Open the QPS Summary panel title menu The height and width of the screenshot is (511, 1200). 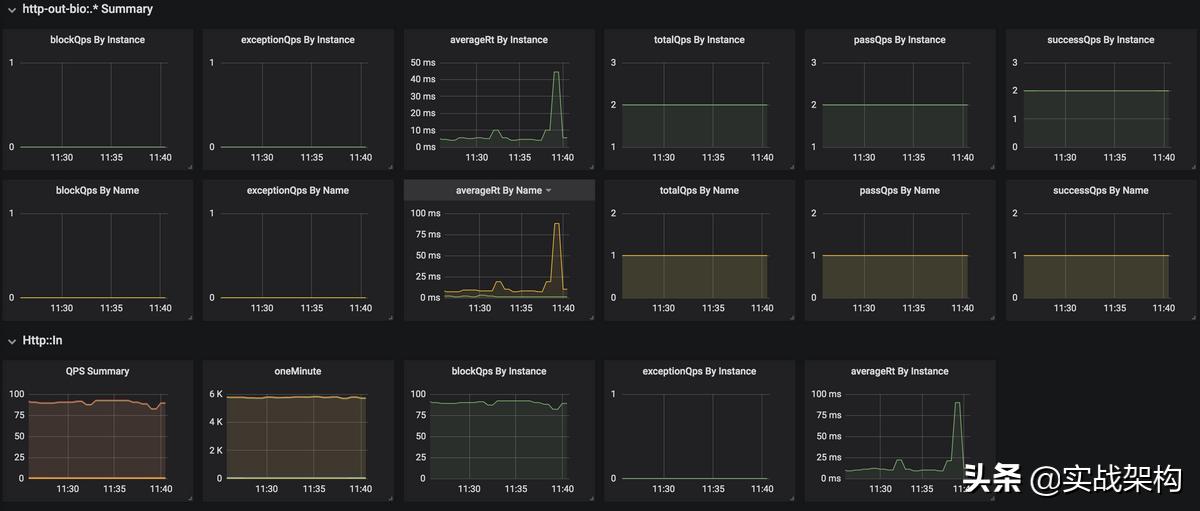coord(97,371)
